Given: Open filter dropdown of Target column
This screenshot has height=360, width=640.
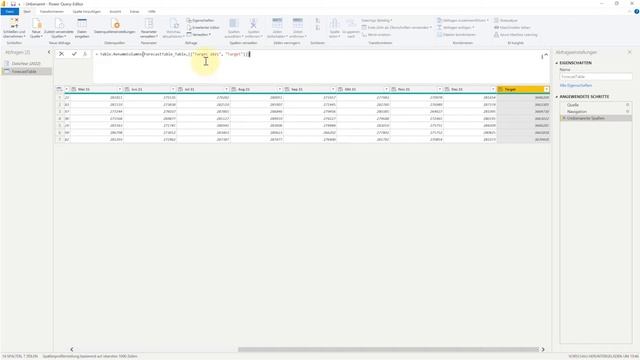Looking at the screenshot, I should coord(546,89).
